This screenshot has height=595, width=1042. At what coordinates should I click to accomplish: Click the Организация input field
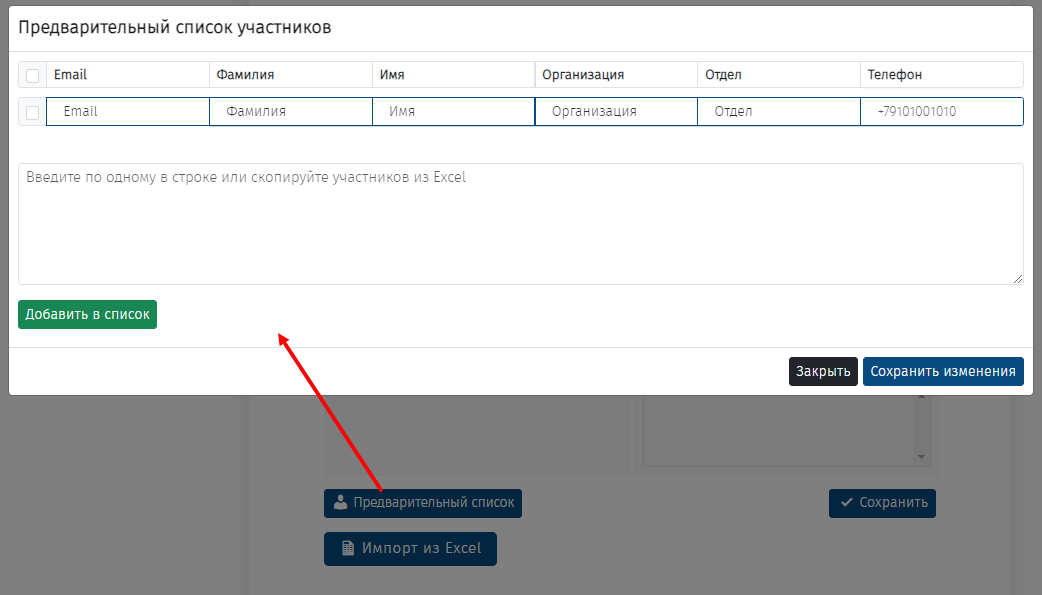[x=616, y=112]
